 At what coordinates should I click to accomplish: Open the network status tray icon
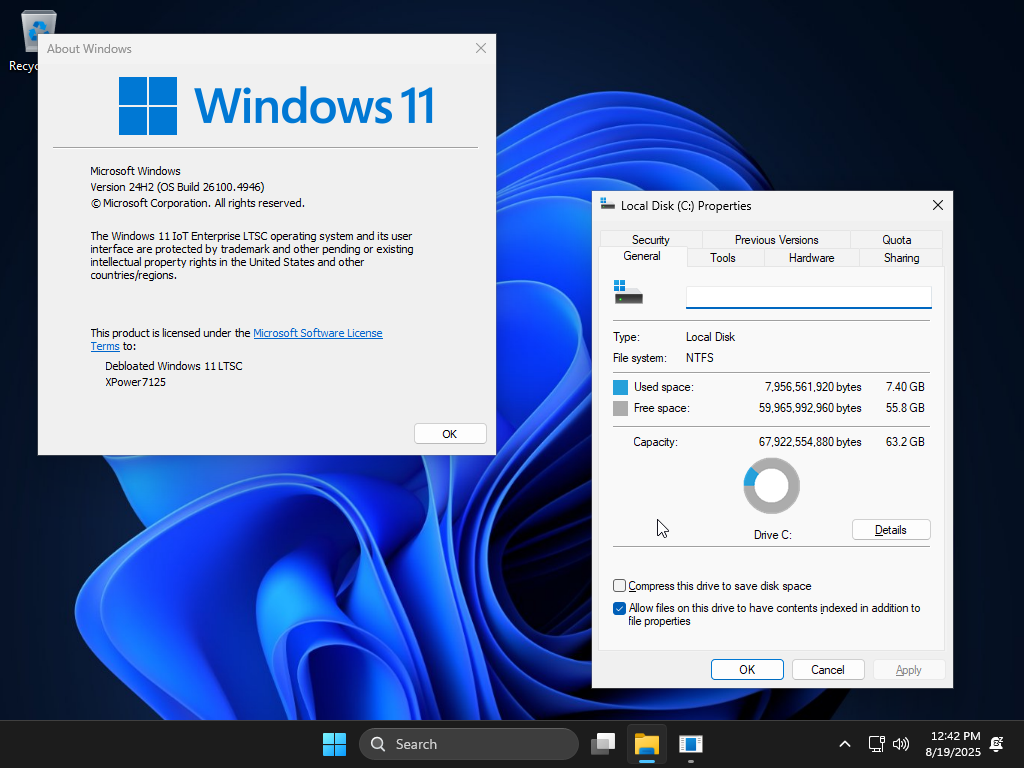click(876, 744)
